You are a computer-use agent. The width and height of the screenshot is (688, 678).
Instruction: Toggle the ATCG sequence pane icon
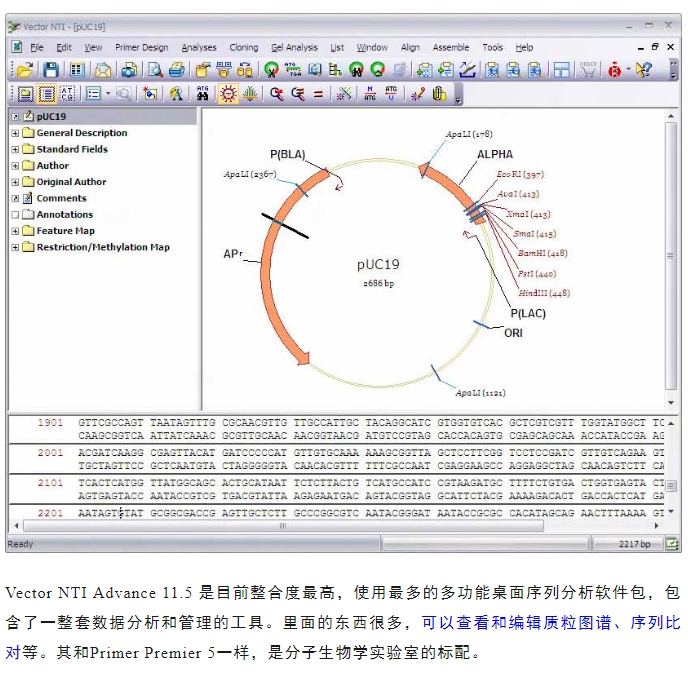(x=67, y=93)
